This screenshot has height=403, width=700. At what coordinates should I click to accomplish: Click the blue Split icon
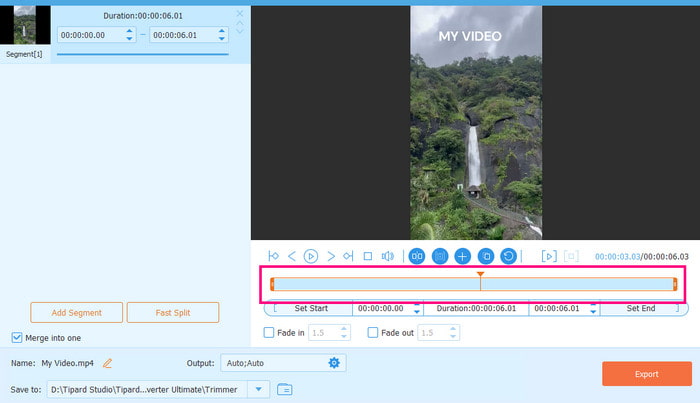[417, 256]
